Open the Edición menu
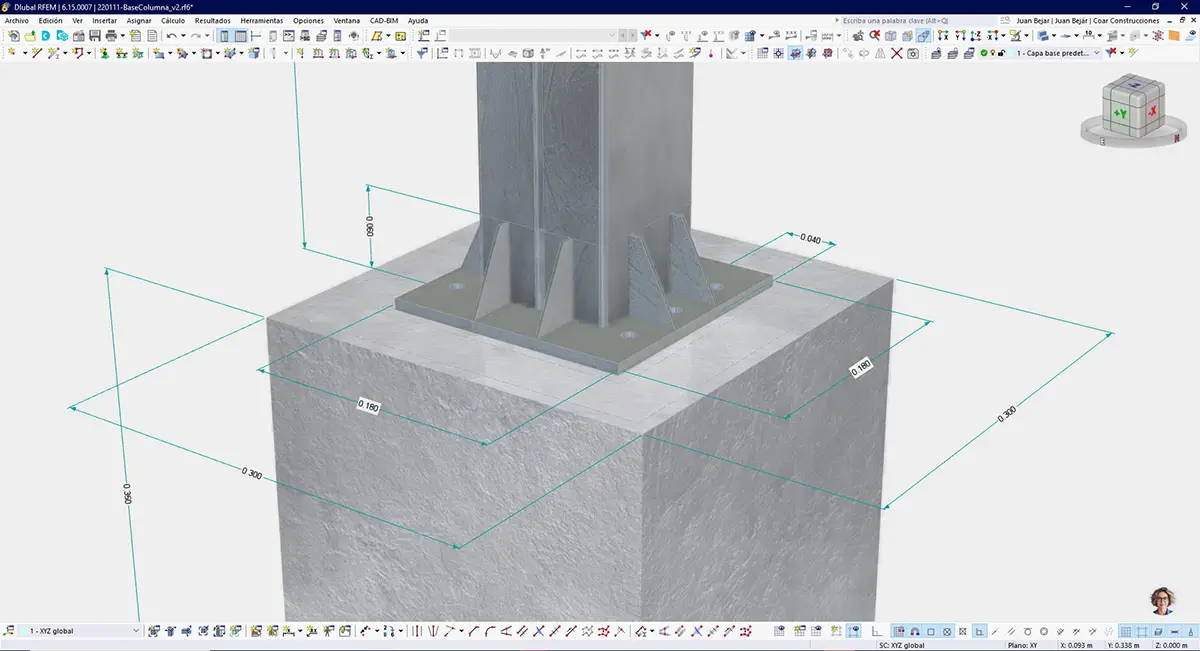 tap(50, 20)
